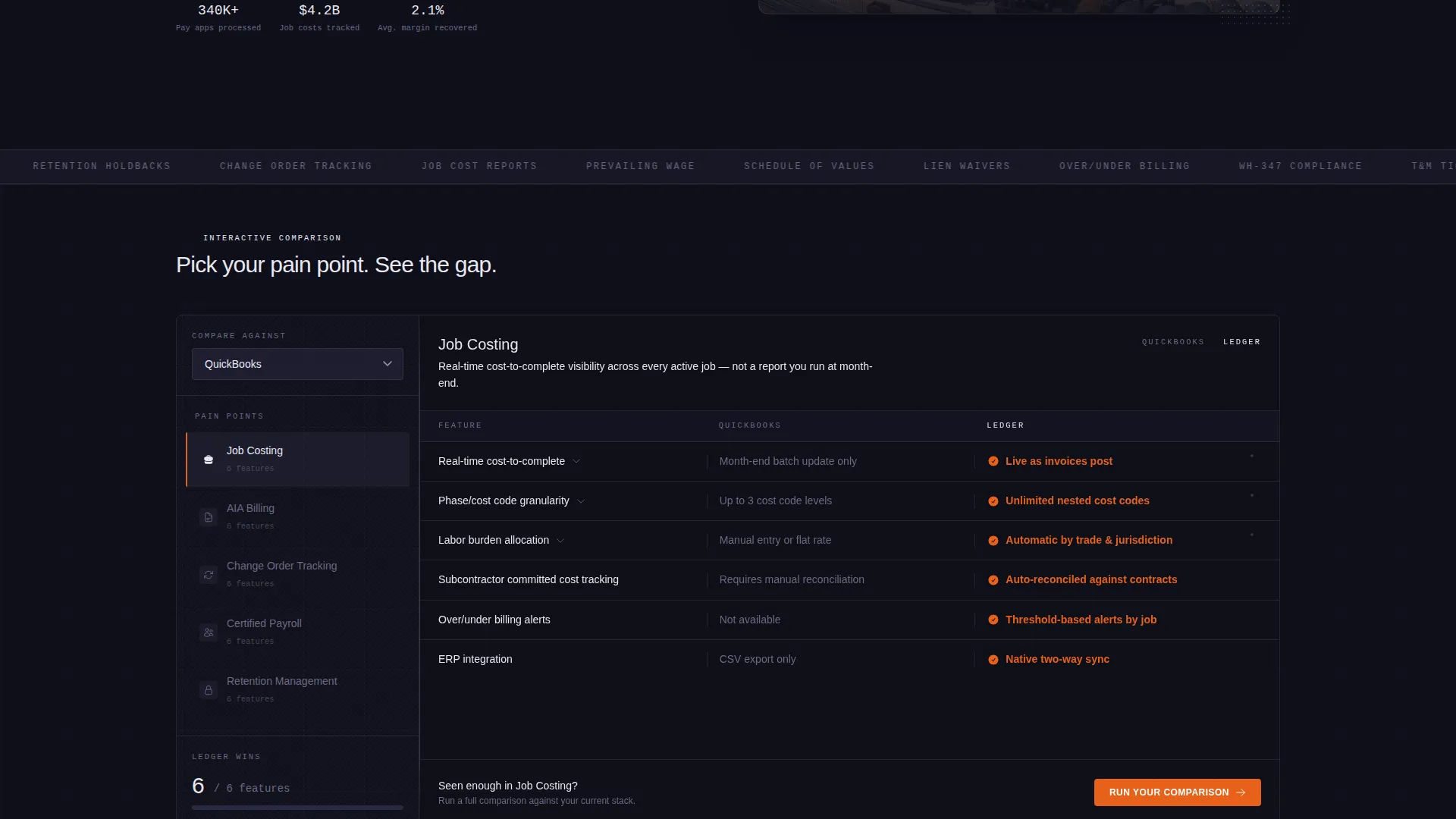Click Not available QuickBooks cell
1456x819 pixels.
(x=750, y=620)
